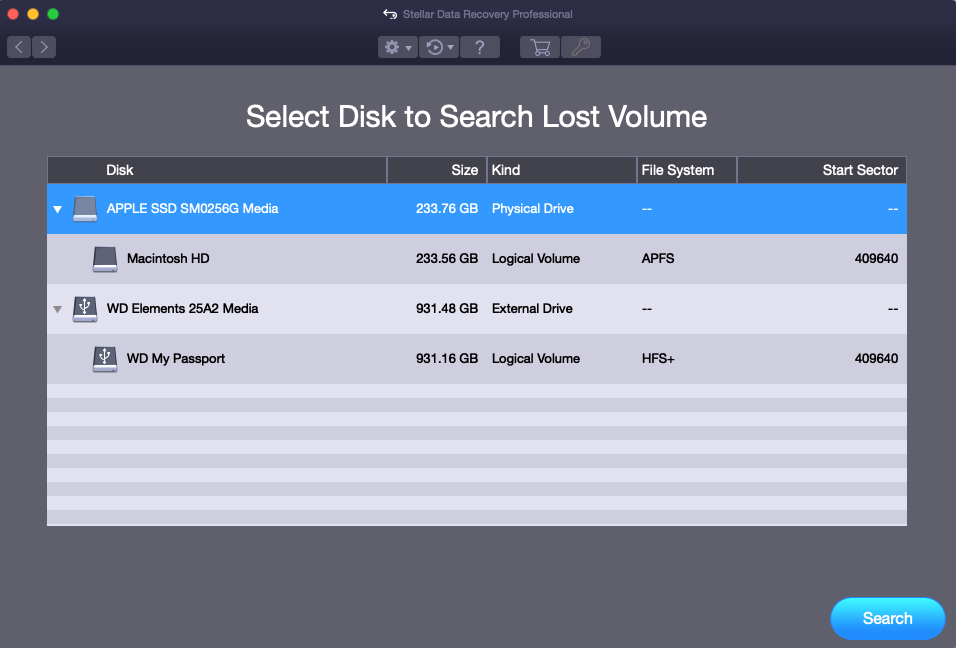
Task: Select APPLE SSD SM0256G Media row text
Action: tap(192, 208)
